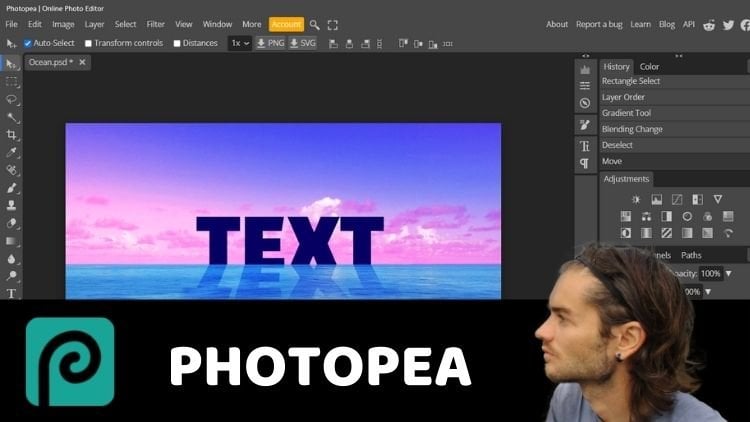Pick the Eyedropper tool
Image resolution: width=750 pixels, height=422 pixels.
click(x=12, y=152)
